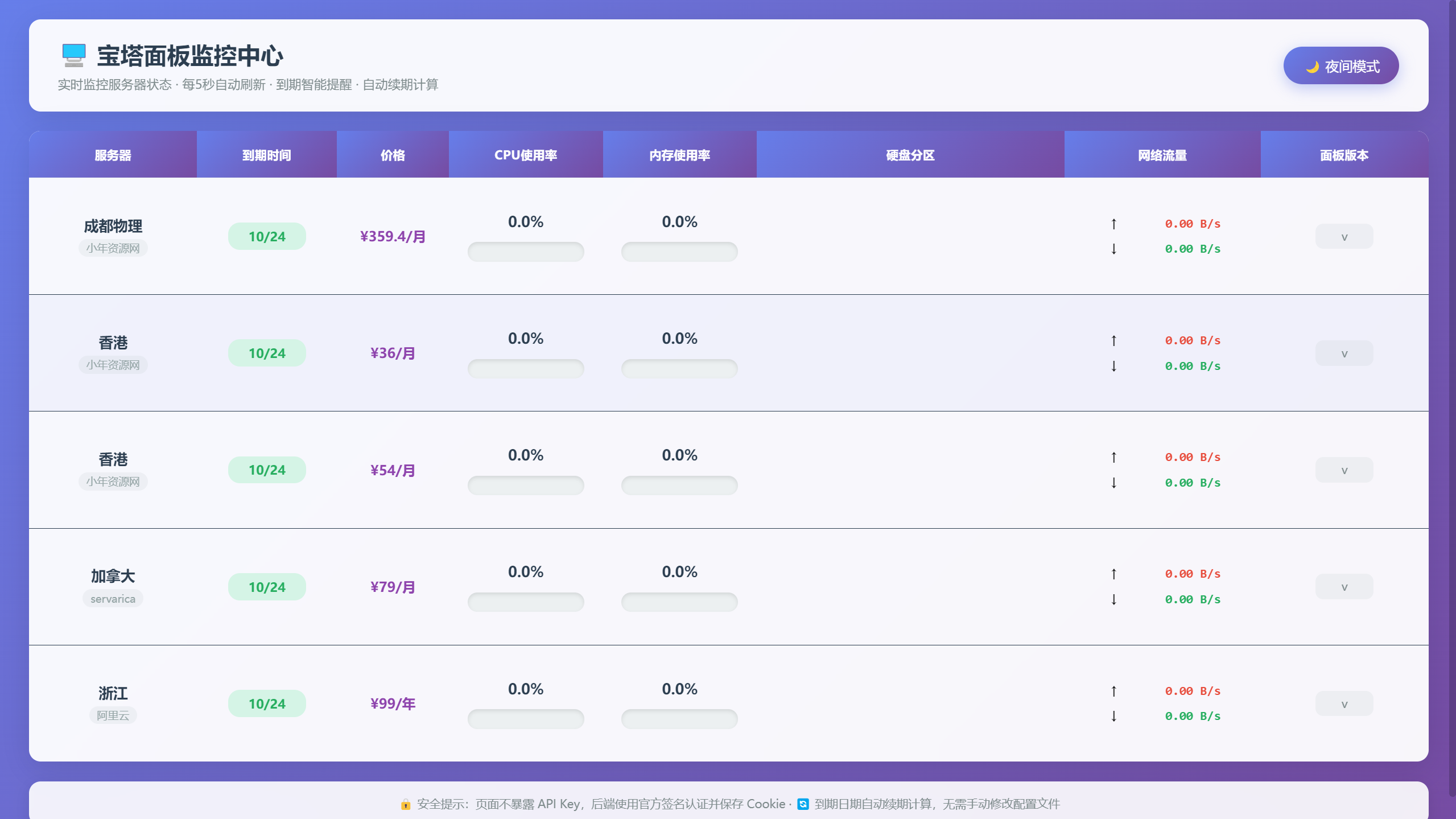This screenshot has width=1456, height=819.
Task: Click upload arrow icon in 浙江 row
Action: click(x=1113, y=691)
